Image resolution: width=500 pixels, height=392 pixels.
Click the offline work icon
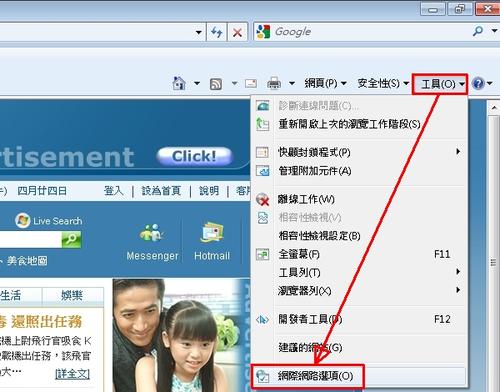point(263,199)
